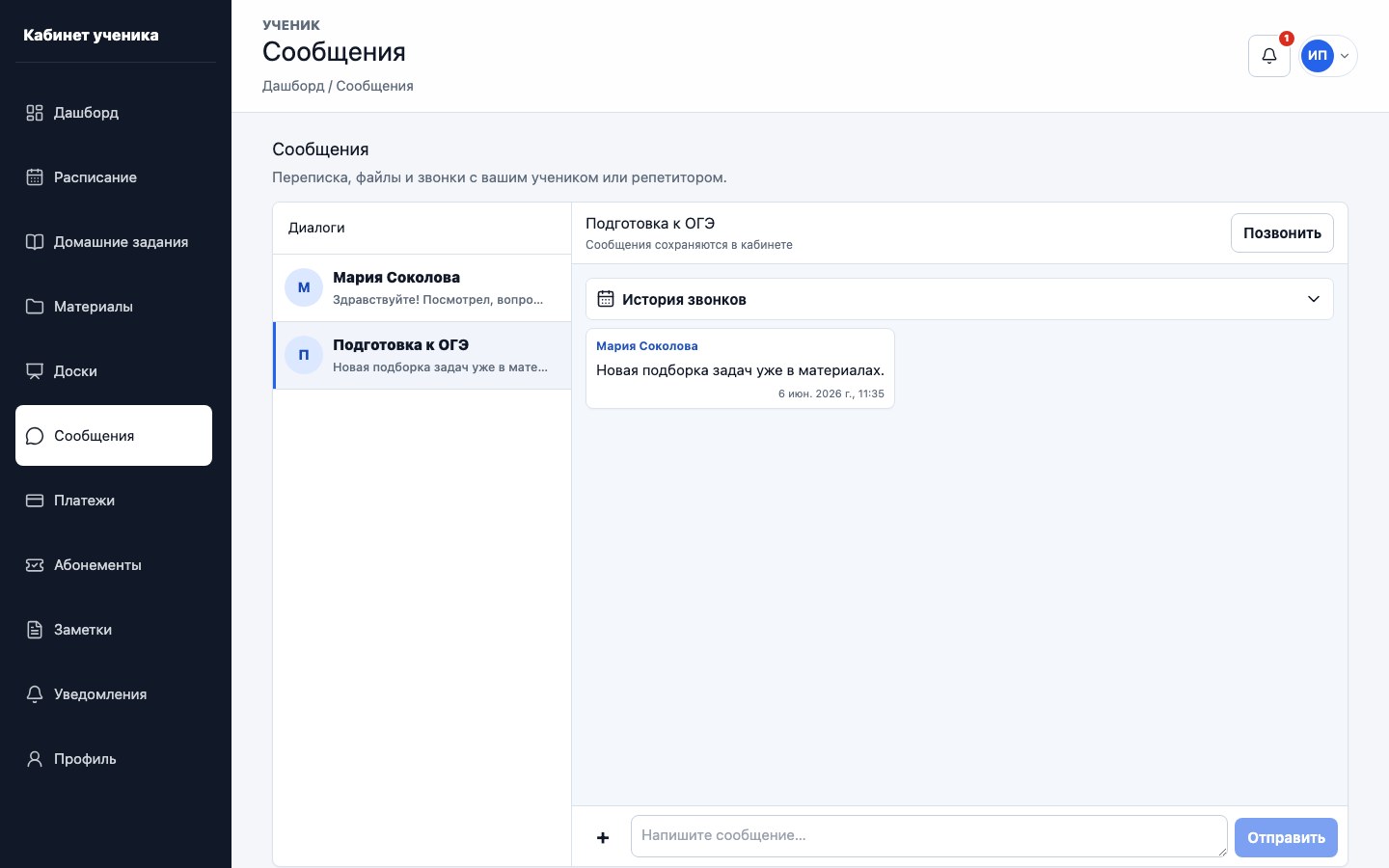Open the Профиль menu item
The image size is (1389, 868).
tap(114, 759)
